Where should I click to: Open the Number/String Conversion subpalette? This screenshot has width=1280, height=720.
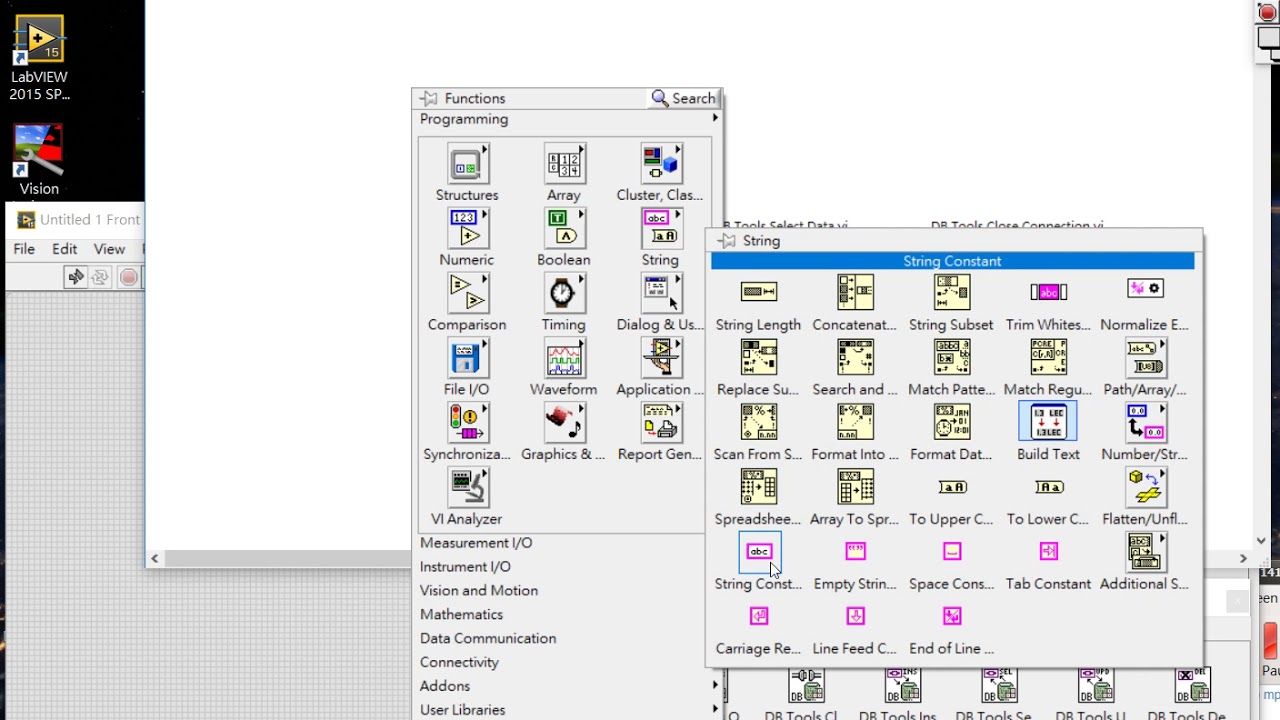(x=1145, y=422)
